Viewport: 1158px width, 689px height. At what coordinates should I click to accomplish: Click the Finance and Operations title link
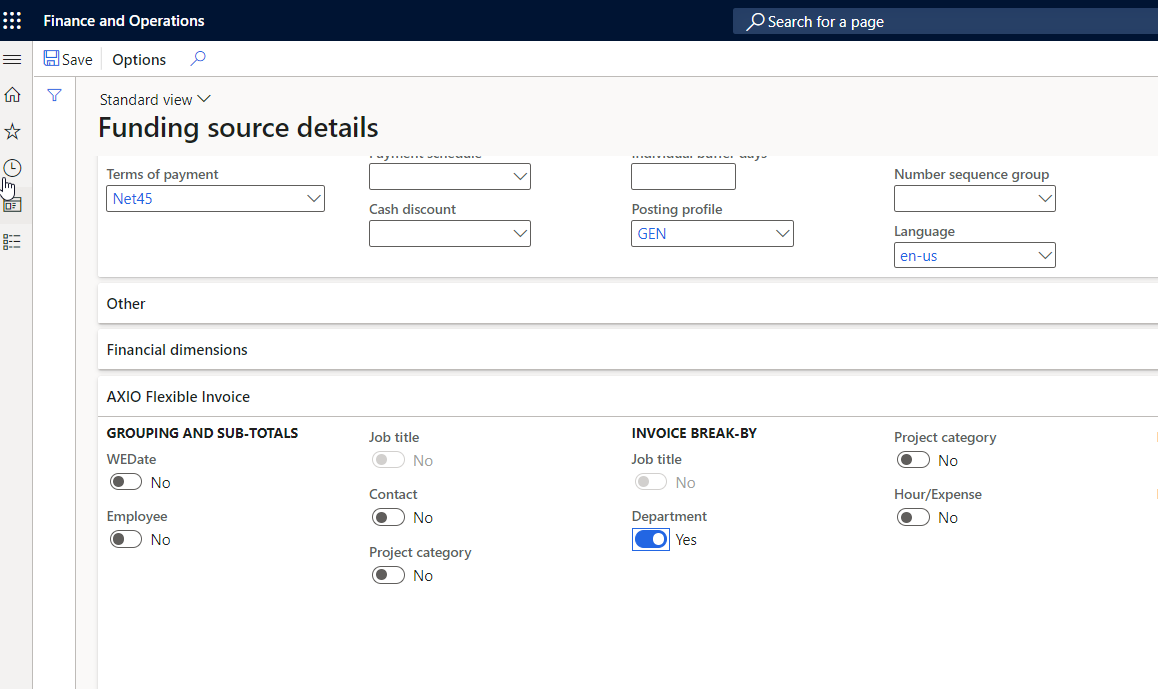click(123, 20)
